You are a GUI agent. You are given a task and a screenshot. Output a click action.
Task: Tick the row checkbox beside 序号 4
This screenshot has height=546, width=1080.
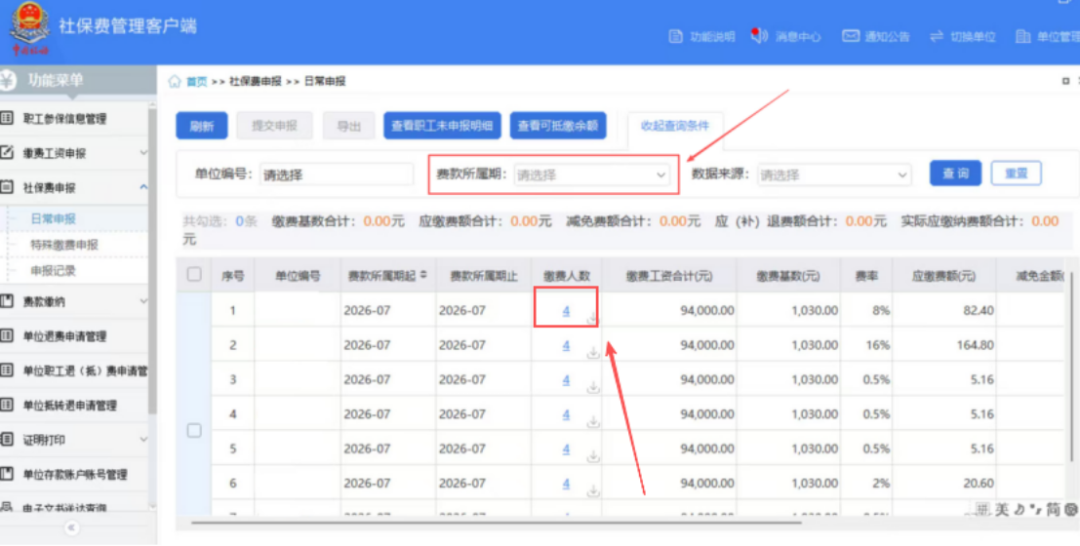[194, 430]
